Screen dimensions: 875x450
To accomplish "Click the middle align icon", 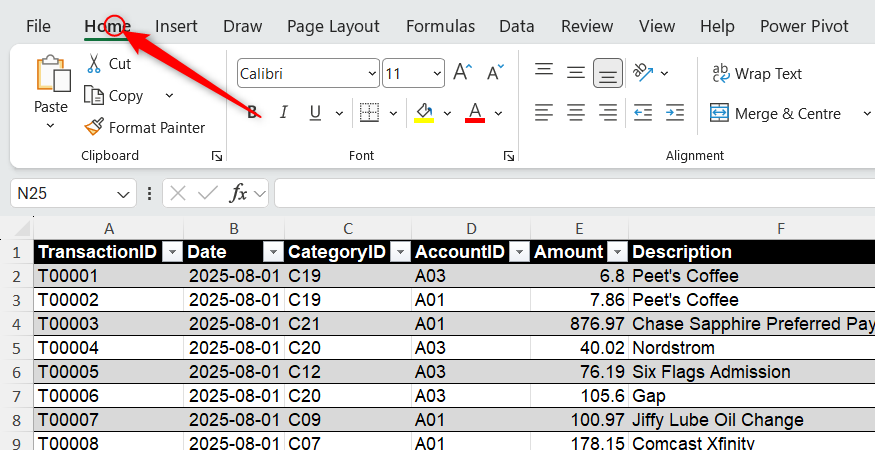I will [x=576, y=73].
